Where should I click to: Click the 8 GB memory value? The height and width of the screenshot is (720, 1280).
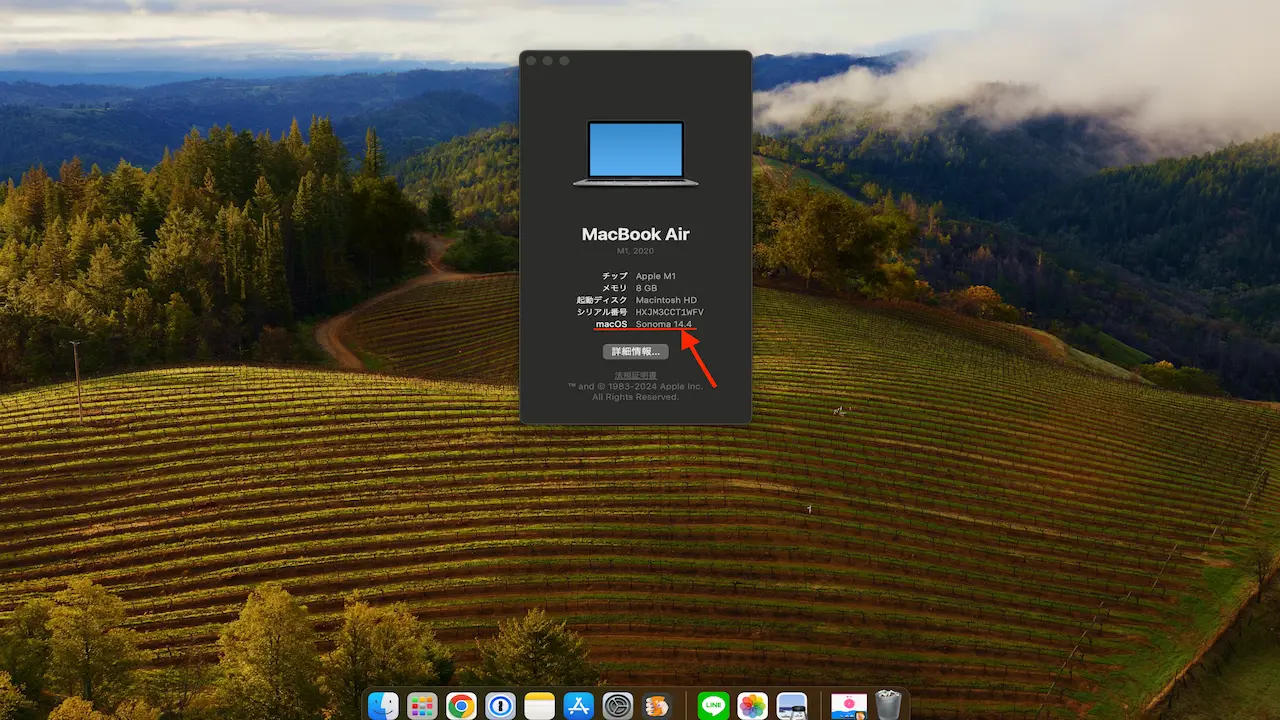[x=646, y=288]
